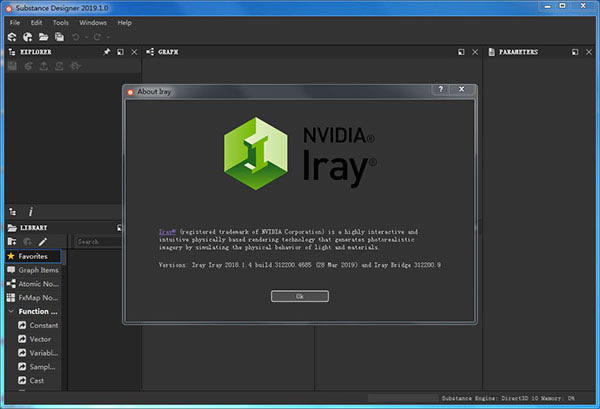
Task: Click the Library search field
Action: point(98,242)
